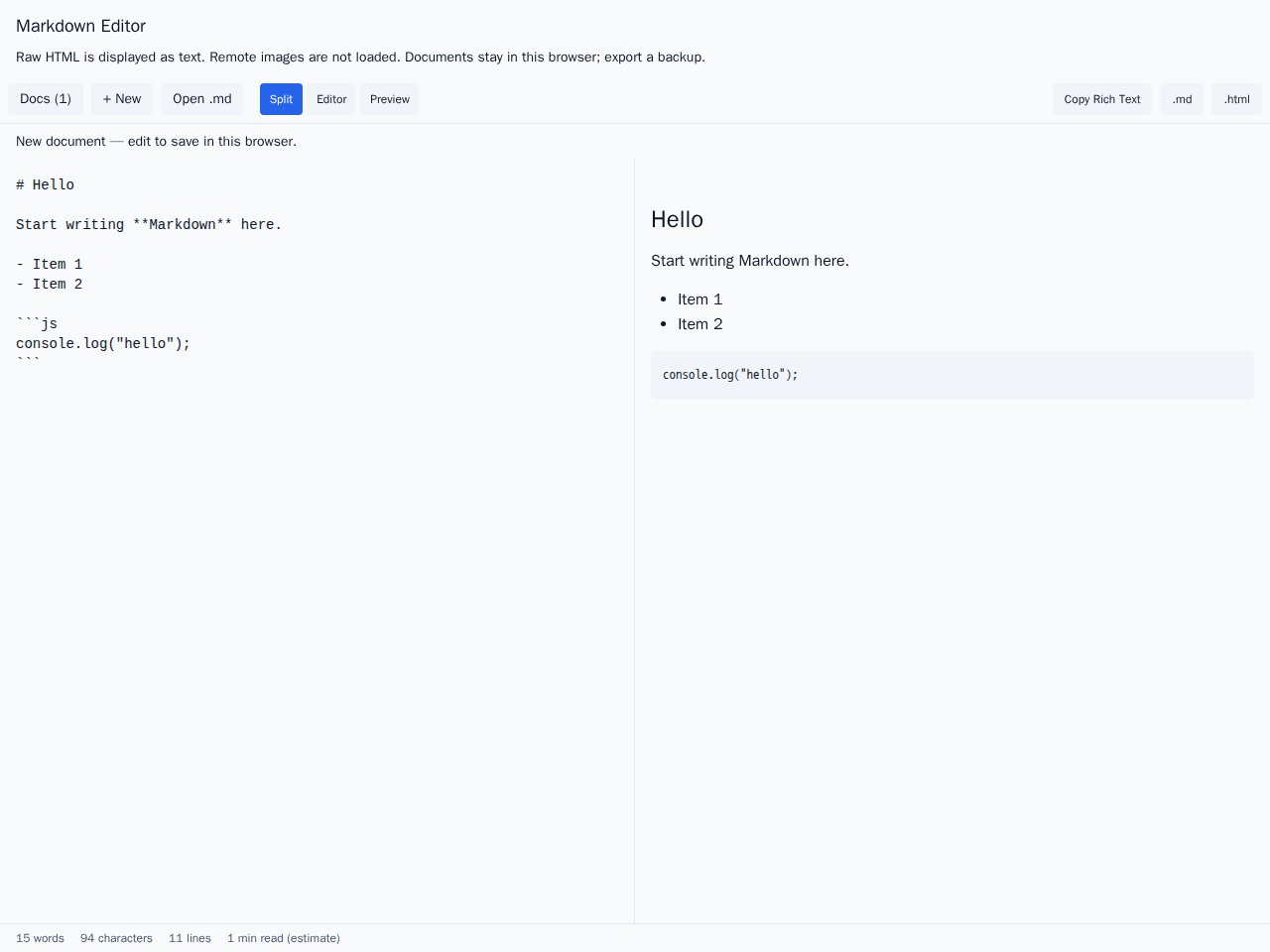The height and width of the screenshot is (952, 1270).
Task: Open the Docs (1) list
Action: 46,99
